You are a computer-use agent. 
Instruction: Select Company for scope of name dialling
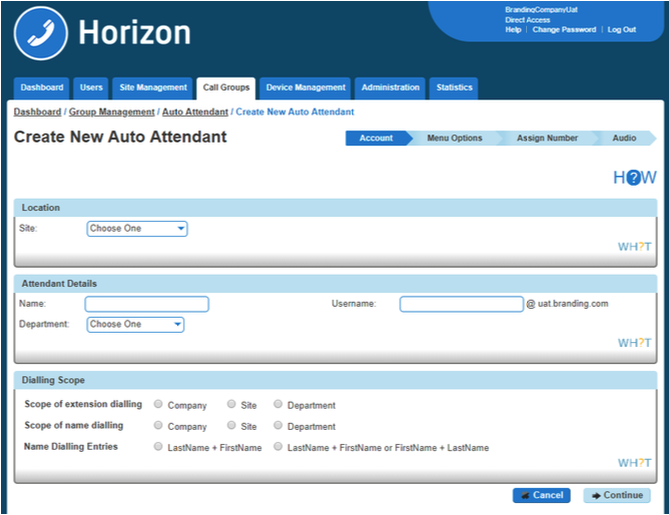click(x=158, y=425)
